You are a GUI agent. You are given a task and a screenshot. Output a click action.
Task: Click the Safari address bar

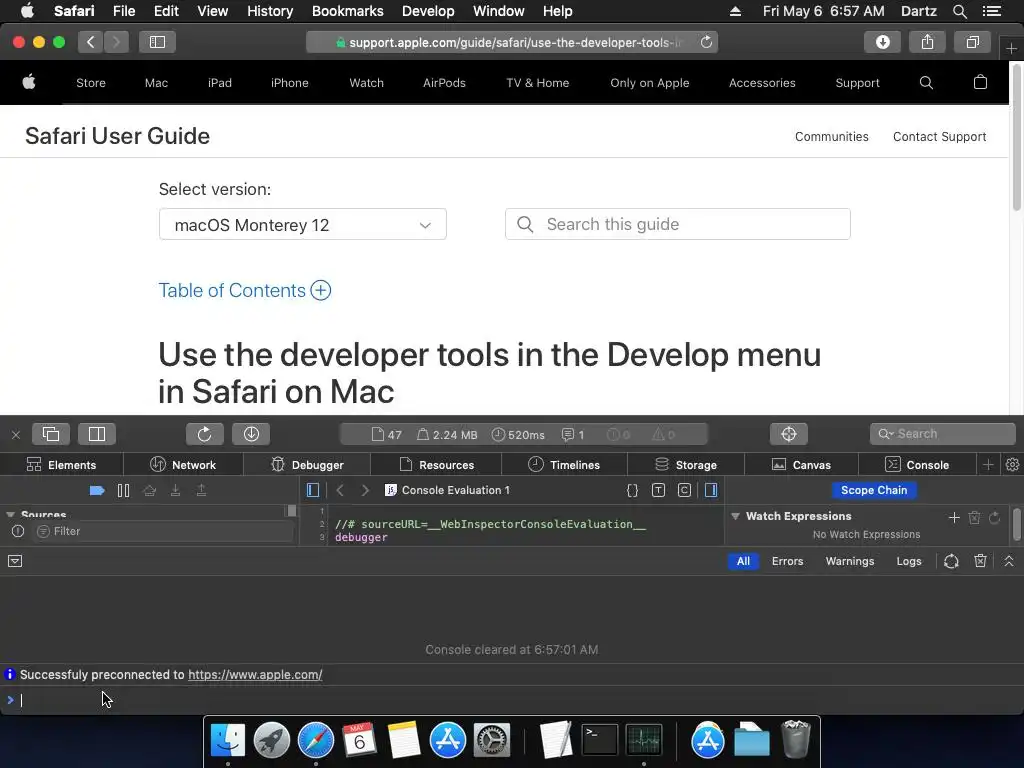(512, 42)
